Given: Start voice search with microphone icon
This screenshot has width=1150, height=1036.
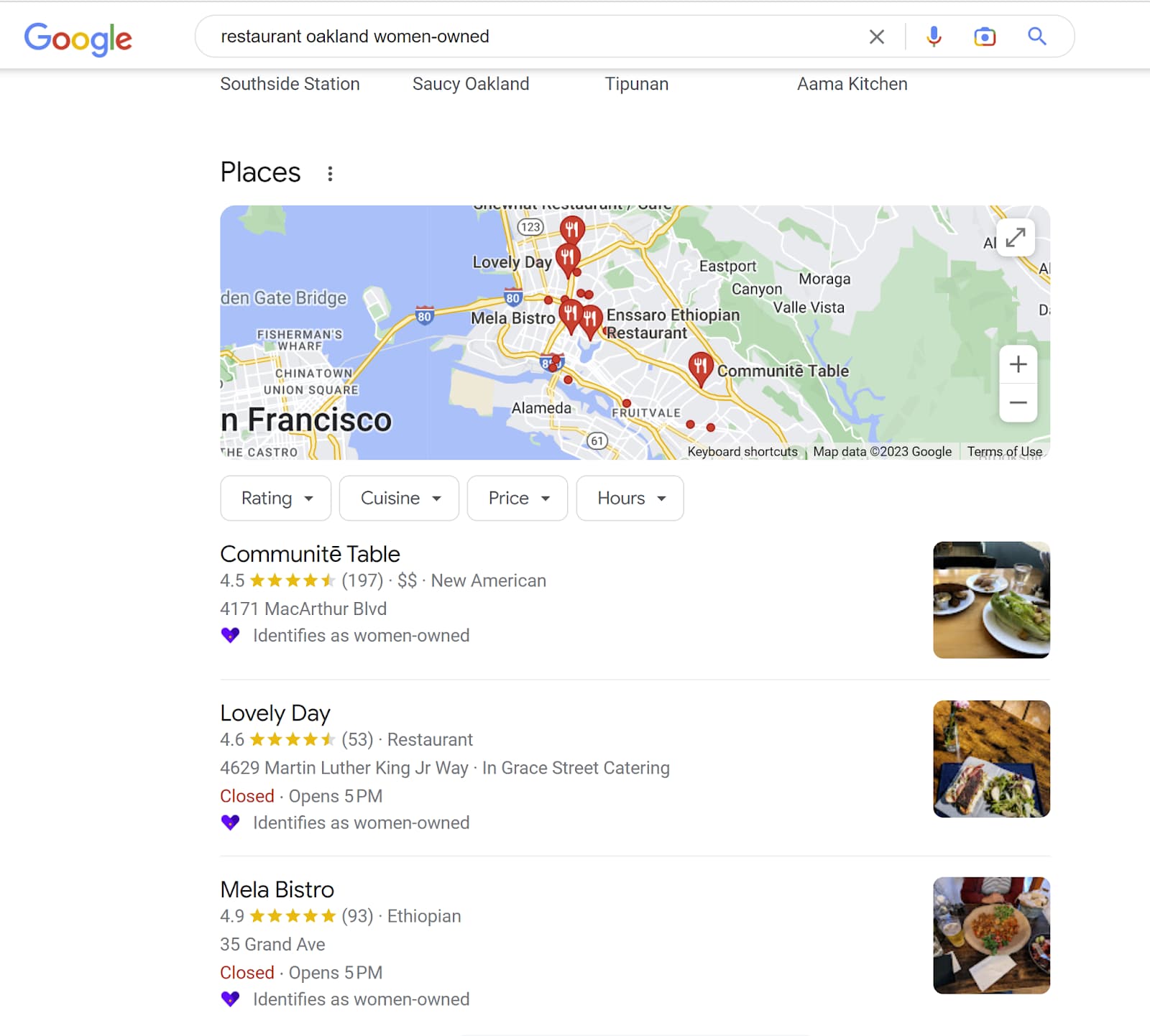Looking at the screenshot, I should click(934, 37).
